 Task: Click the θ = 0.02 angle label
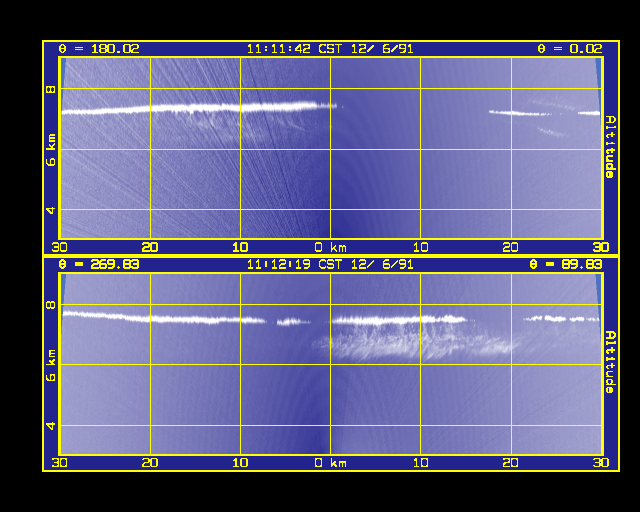coord(570,49)
